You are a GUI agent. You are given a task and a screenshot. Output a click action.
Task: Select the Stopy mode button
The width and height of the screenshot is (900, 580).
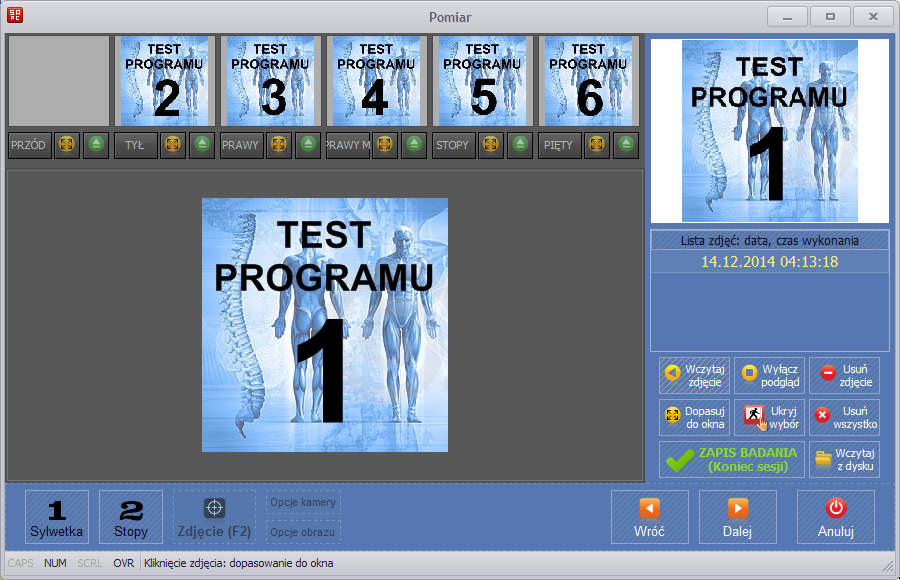[131, 517]
